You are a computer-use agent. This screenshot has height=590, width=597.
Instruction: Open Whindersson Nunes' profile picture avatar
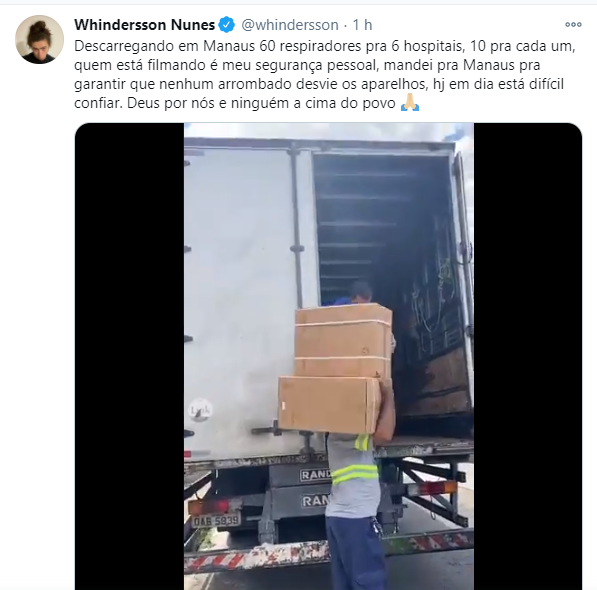pos(39,39)
